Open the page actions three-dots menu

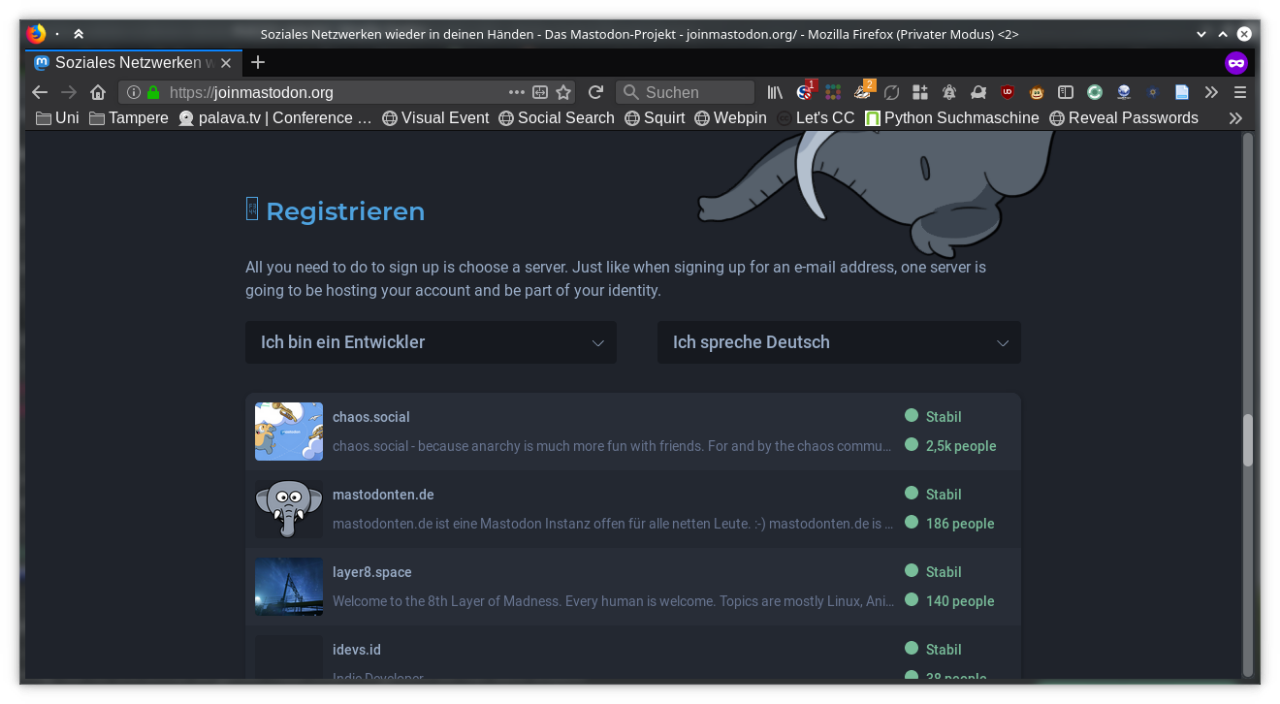[516, 92]
